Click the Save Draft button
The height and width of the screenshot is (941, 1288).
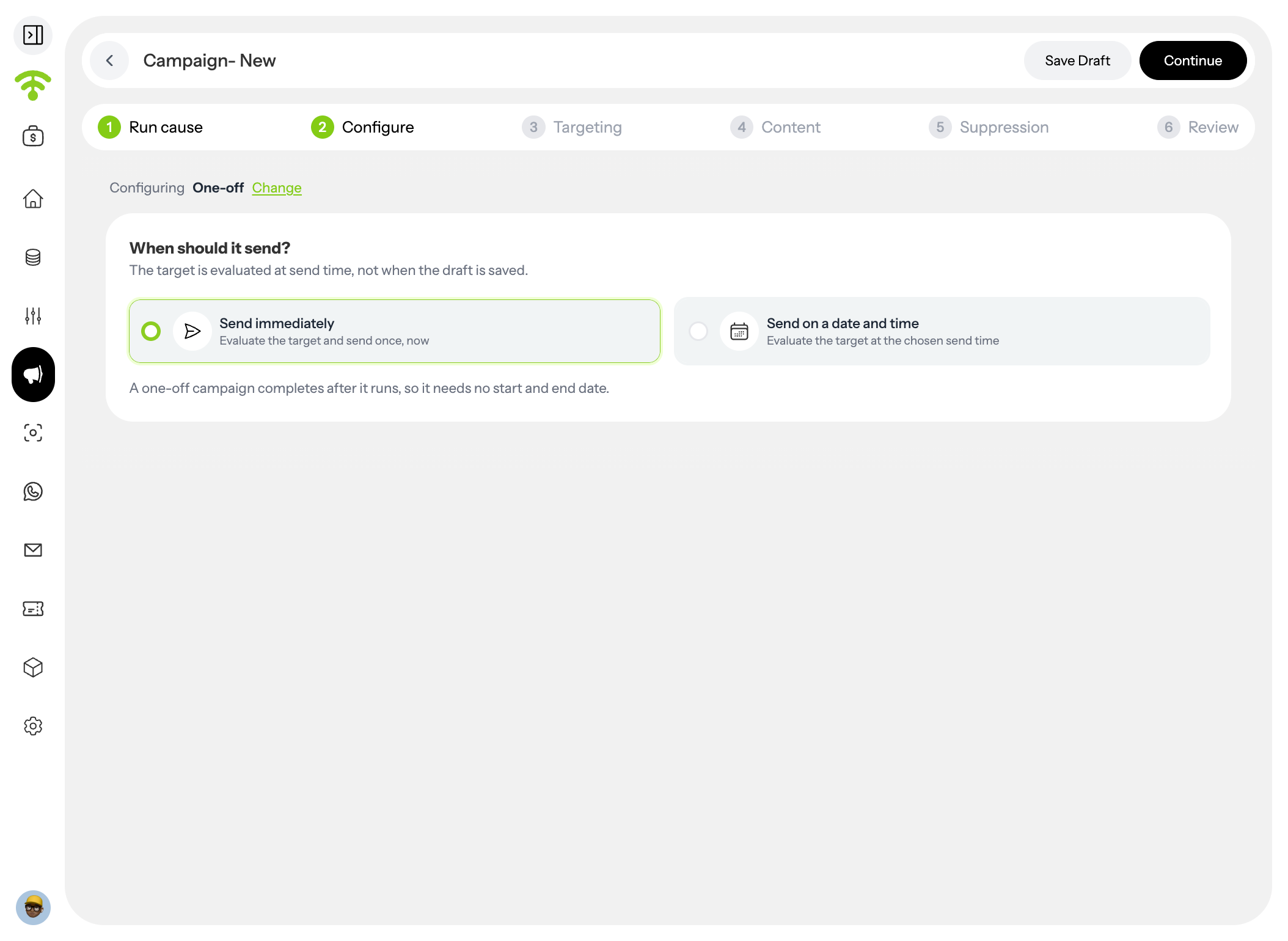click(x=1077, y=60)
